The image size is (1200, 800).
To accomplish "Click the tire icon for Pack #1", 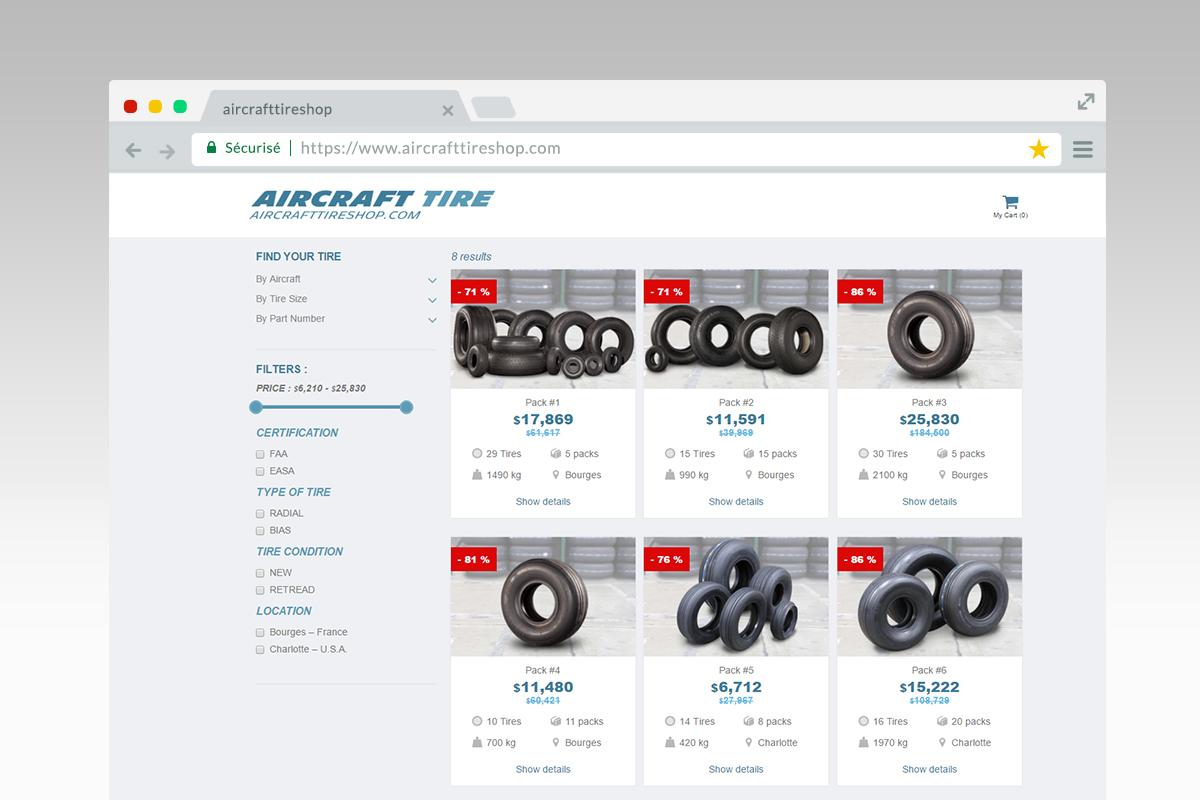I will point(477,453).
